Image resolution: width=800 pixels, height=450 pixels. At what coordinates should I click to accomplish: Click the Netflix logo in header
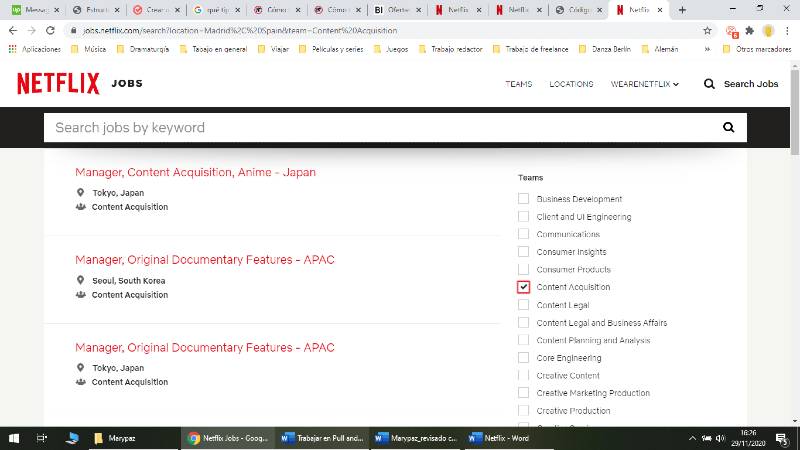58,84
